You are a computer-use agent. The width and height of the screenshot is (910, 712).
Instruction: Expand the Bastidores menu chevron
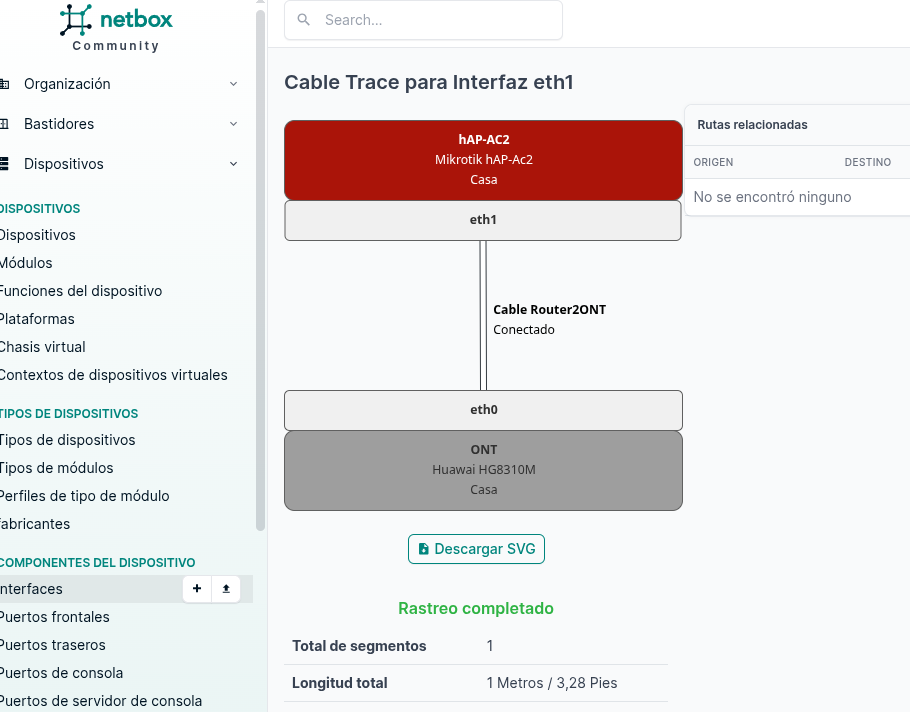point(233,124)
